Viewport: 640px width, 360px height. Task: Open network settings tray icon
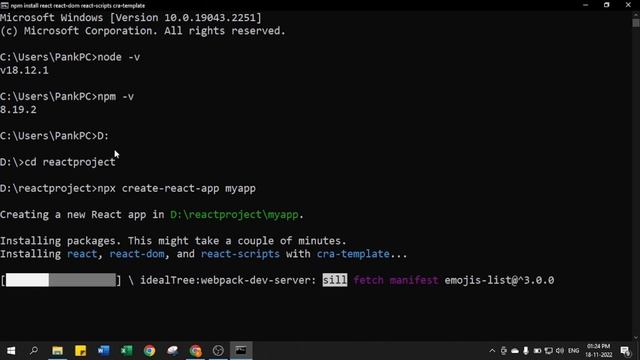pyautogui.click(x=549, y=351)
